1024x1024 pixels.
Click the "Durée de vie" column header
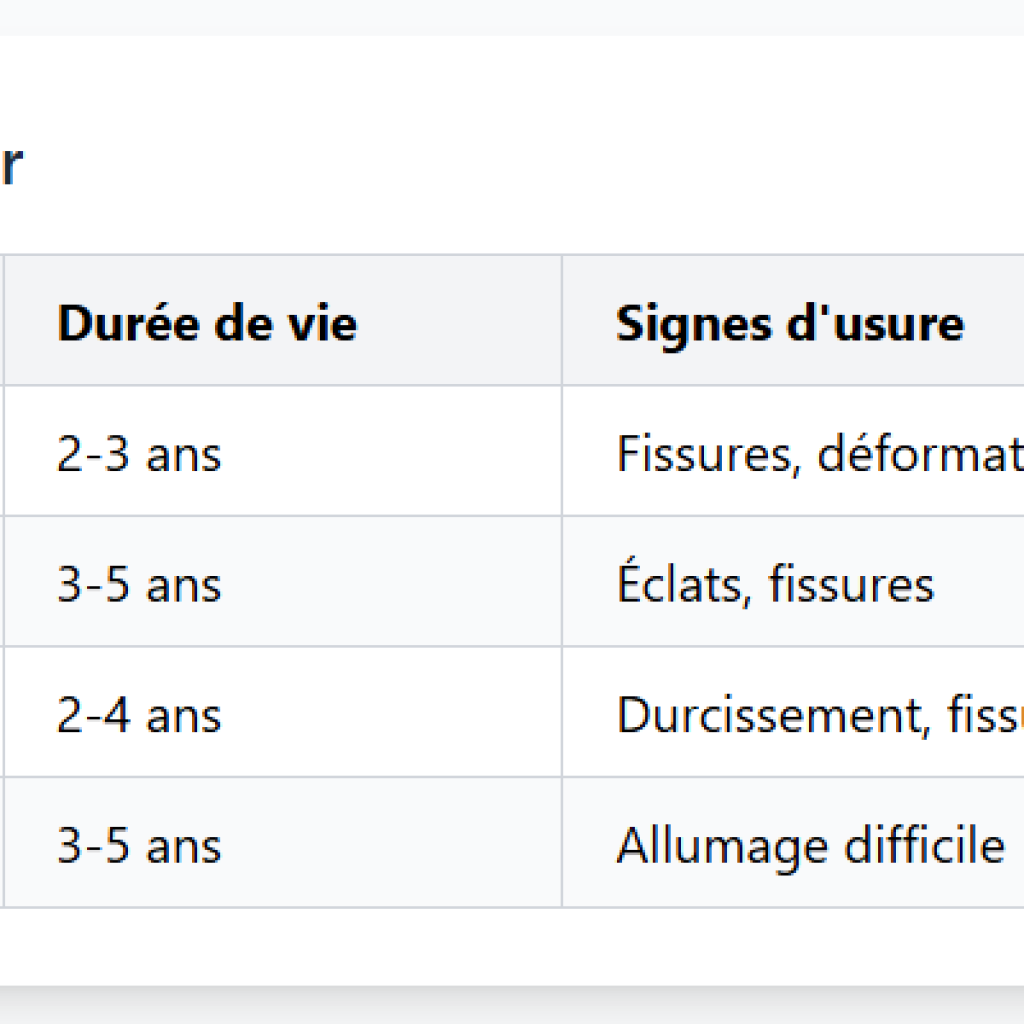pyautogui.click(x=207, y=323)
